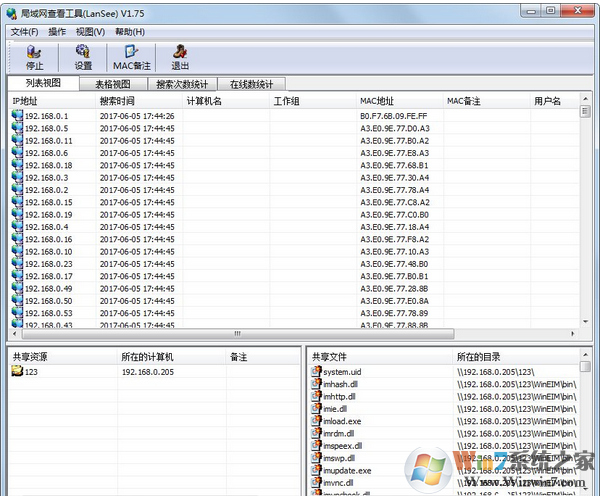The image size is (602, 496).
Task: Select the row for IP 192.168.0.50
Action: tap(48, 301)
